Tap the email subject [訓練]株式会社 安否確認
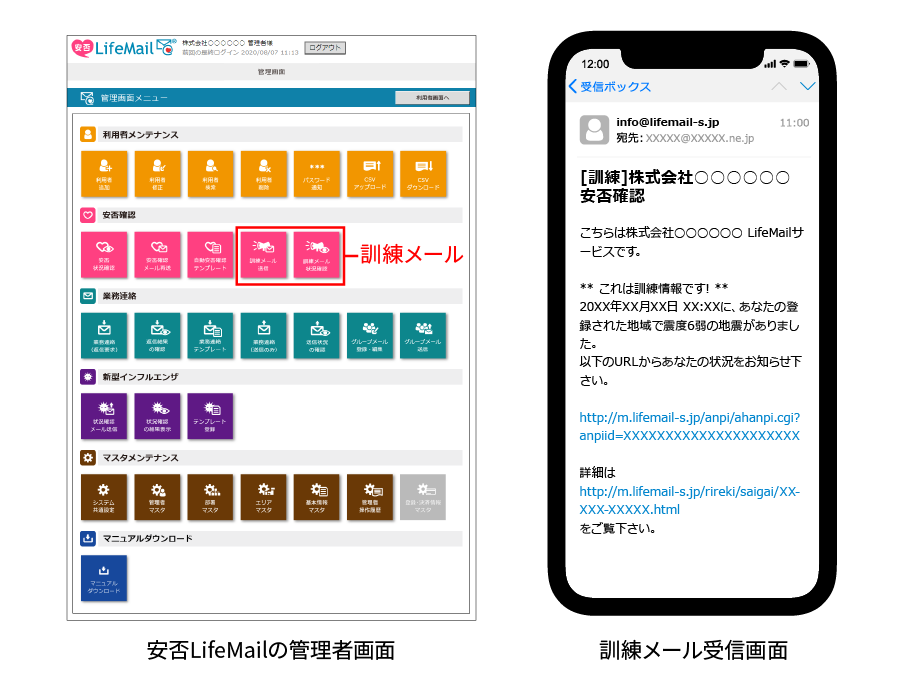The width and height of the screenshot is (900, 681). tap(684, 187)
